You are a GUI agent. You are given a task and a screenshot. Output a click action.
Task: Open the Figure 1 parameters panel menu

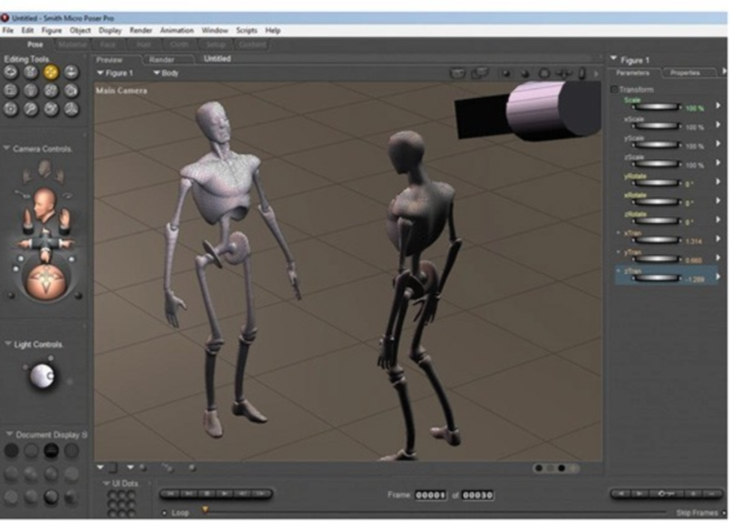point(613,59)
